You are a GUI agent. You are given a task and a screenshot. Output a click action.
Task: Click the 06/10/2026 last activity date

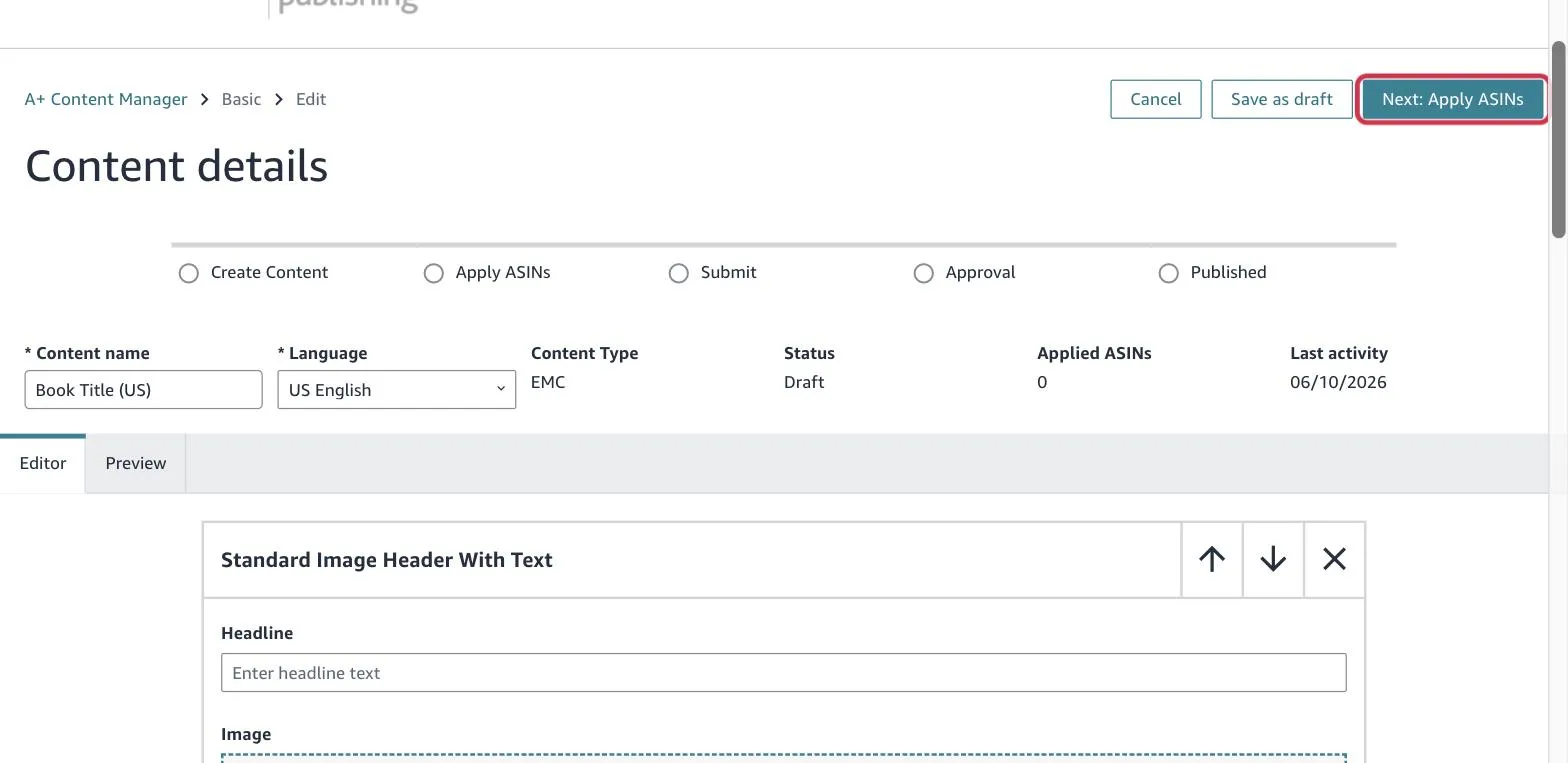click(x=1338, y=382)
